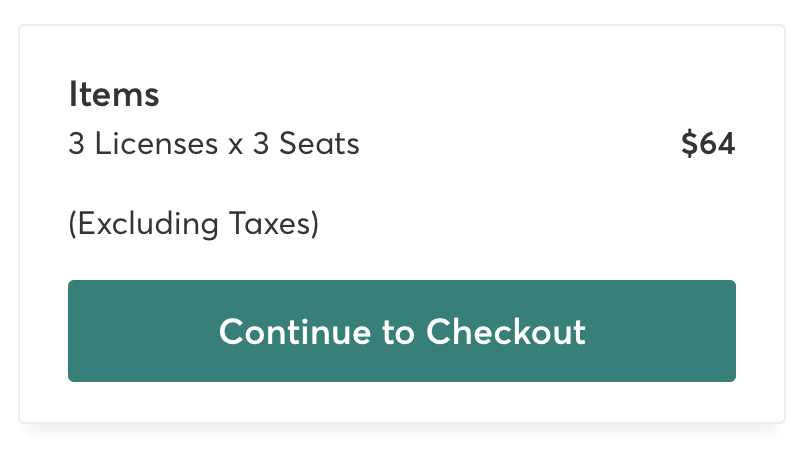Click the Continue to Checkout button

point(401,331)
